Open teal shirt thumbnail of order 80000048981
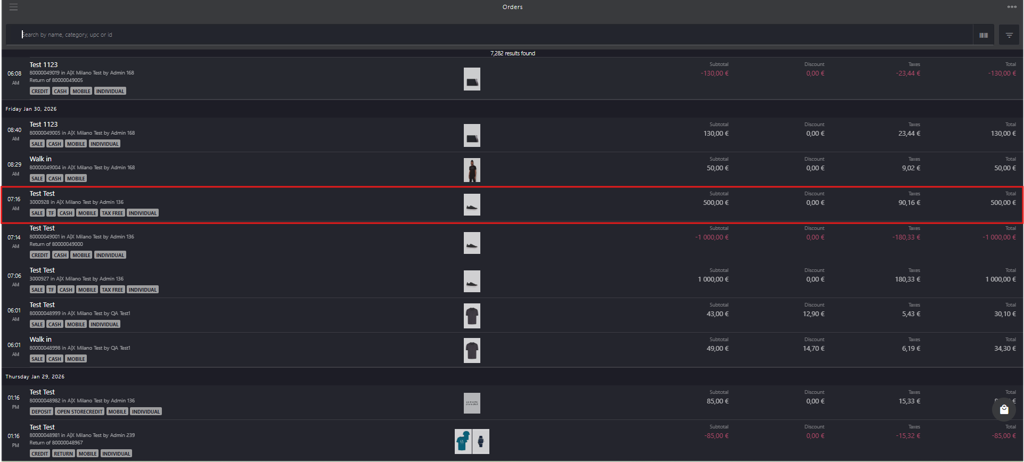 463,441
